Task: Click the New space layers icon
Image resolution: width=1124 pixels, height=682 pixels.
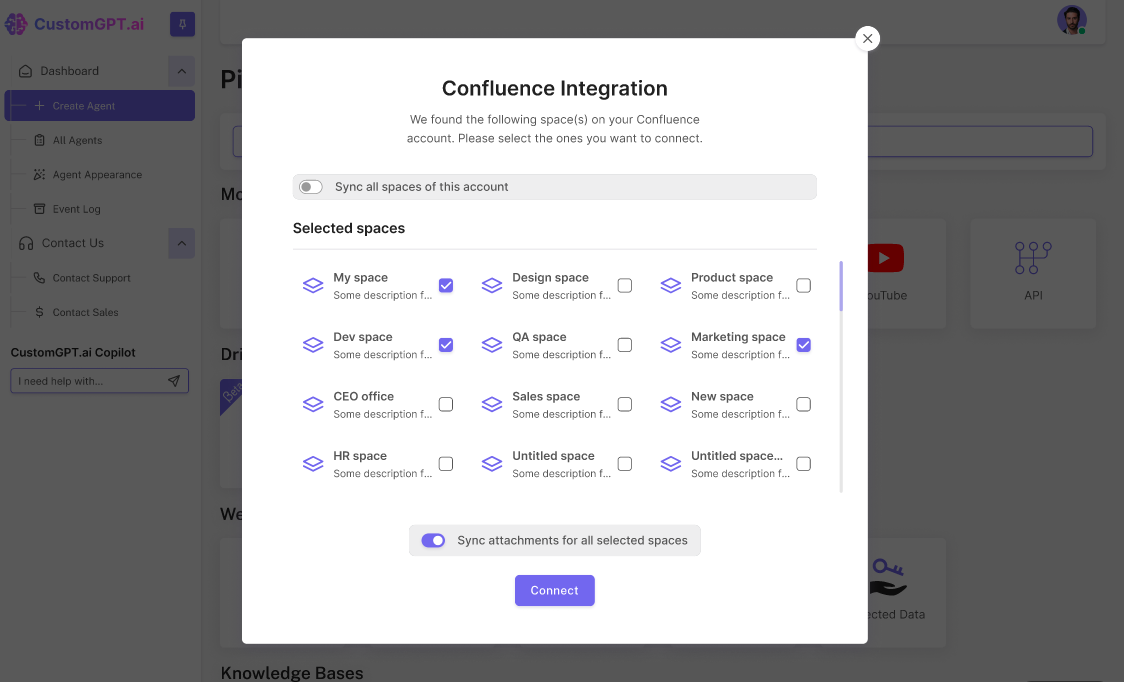Action: click(670, 404)
